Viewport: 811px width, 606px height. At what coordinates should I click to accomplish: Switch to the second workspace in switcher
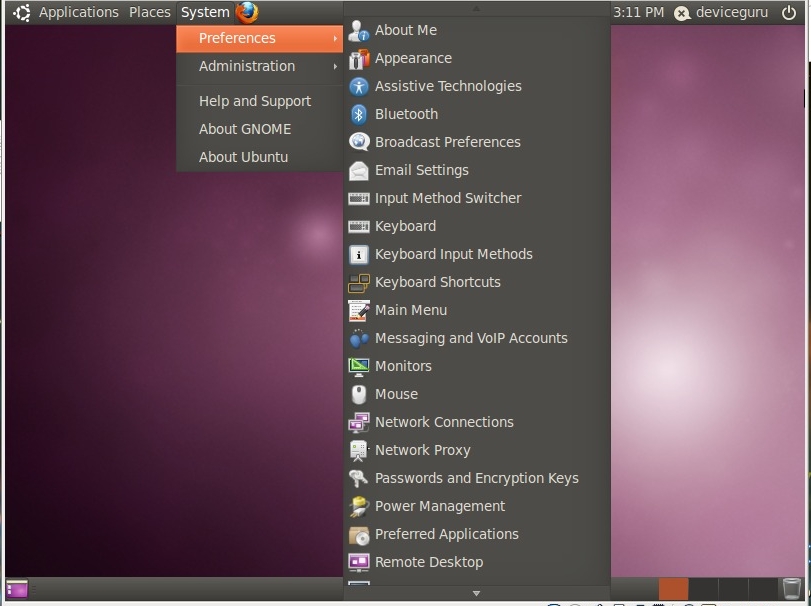coord(703,589)
